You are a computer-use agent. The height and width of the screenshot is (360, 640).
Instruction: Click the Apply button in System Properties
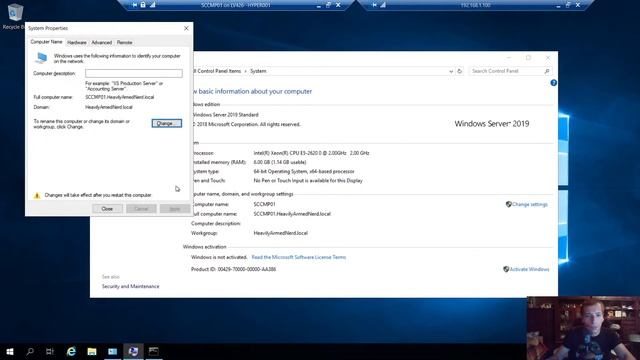tap(175, 209)
